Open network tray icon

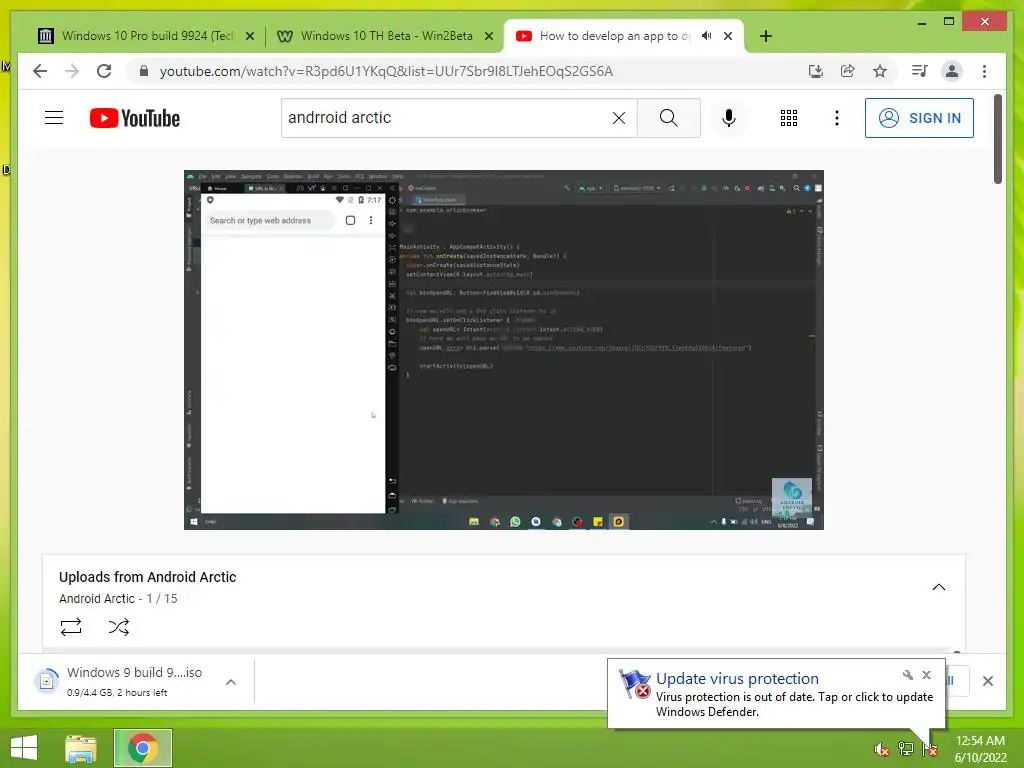tap(906, 749)
